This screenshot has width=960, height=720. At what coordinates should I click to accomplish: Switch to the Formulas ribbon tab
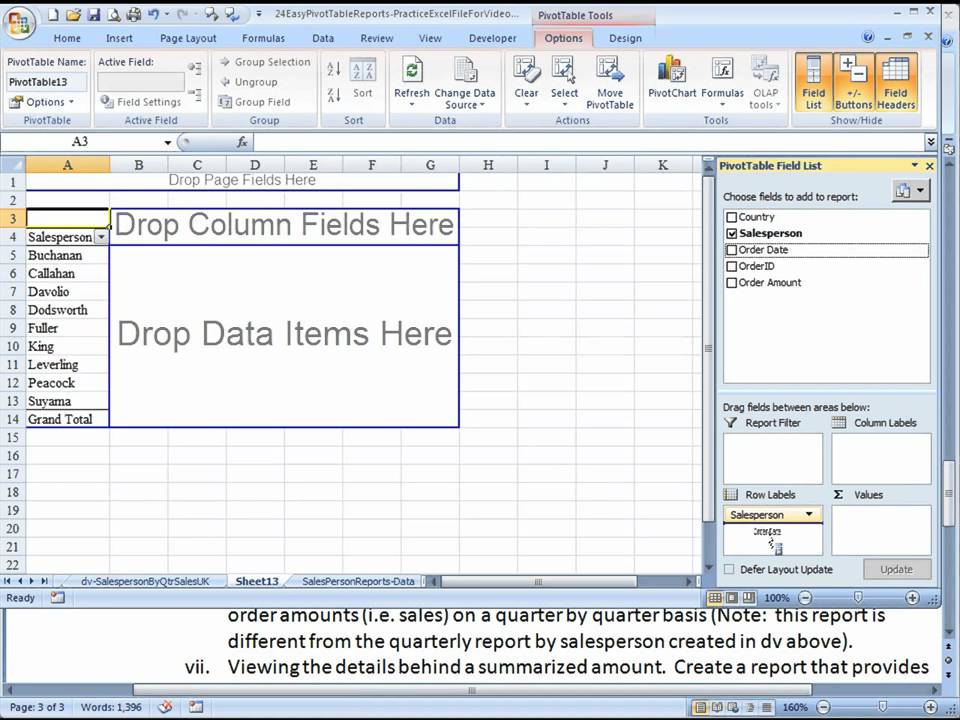pyautogui.click(x=263, y=38)
